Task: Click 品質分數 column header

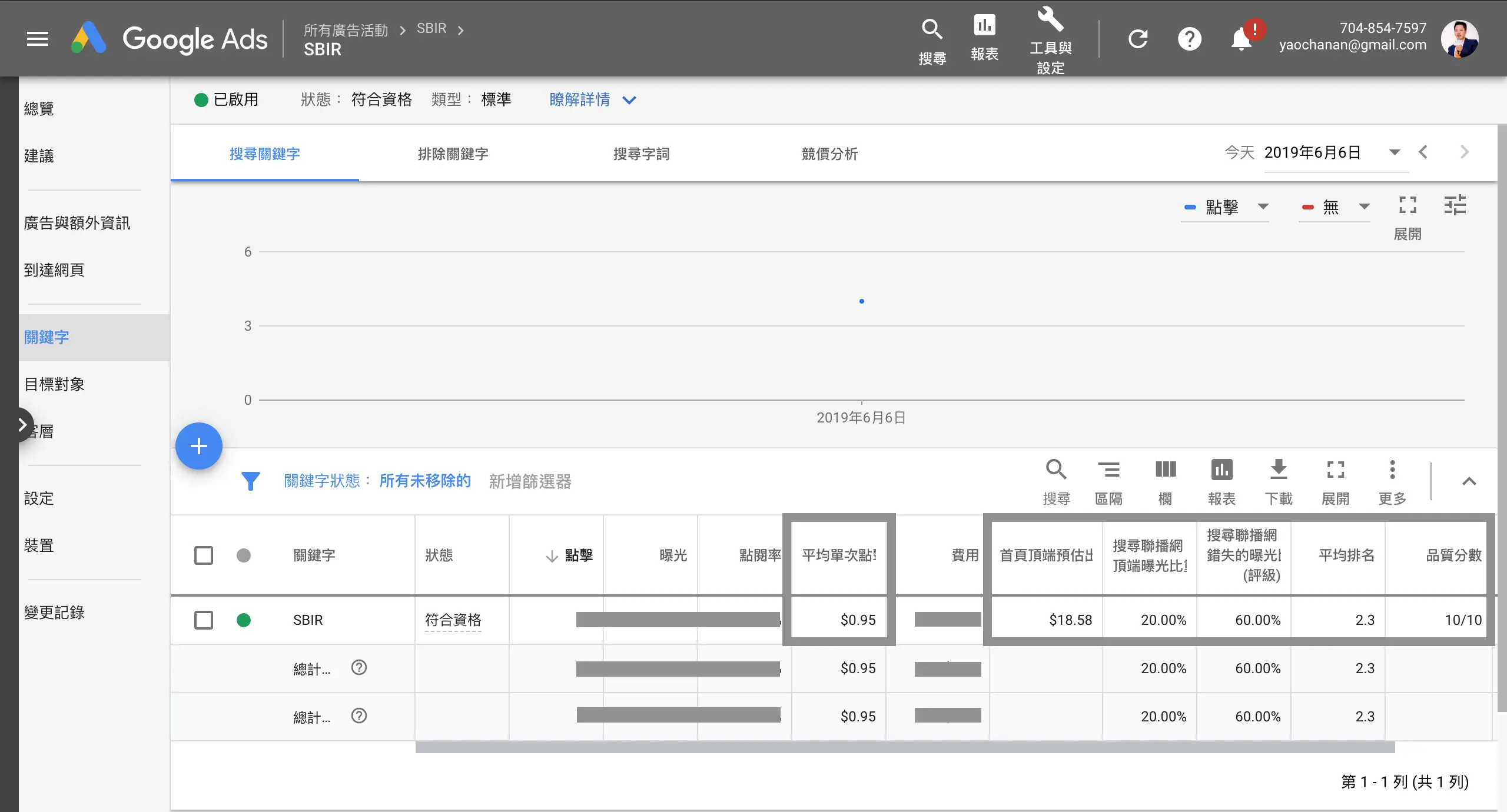Action: click(x=1453, y=555)
